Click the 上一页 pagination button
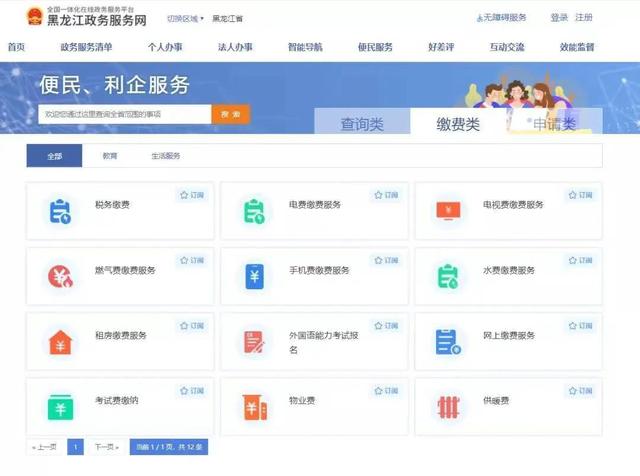 (x=44, y=447)
